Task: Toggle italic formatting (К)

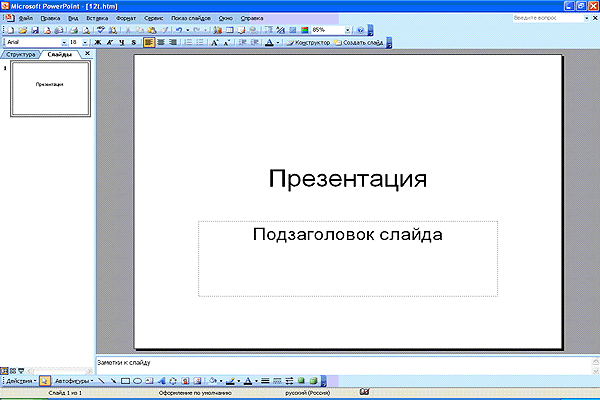Action: click(x=110, y=42)
